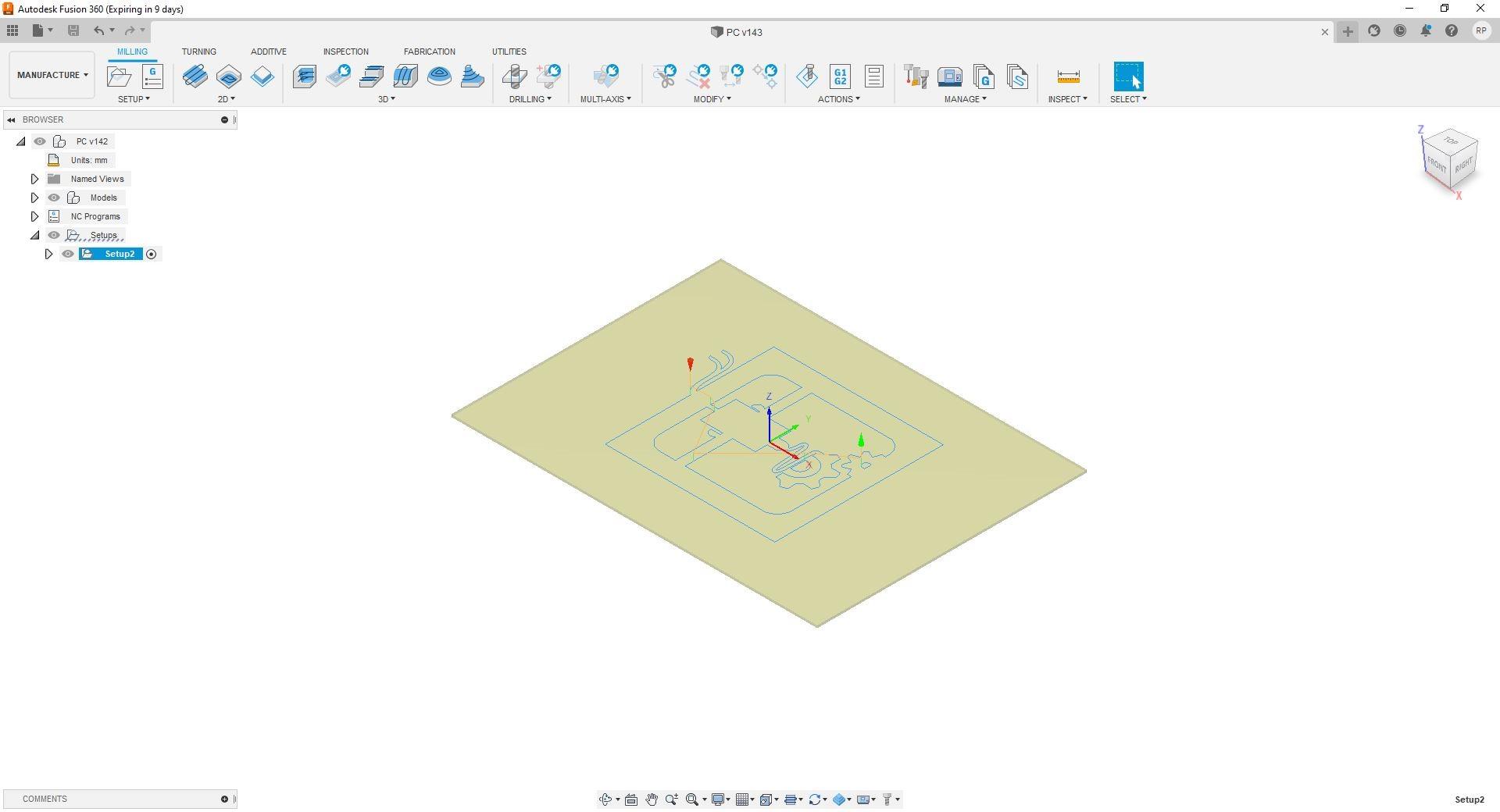Expand the Setup2 node
The height and width of the screenshot is (812, 1500).
[x=48, y=254]
